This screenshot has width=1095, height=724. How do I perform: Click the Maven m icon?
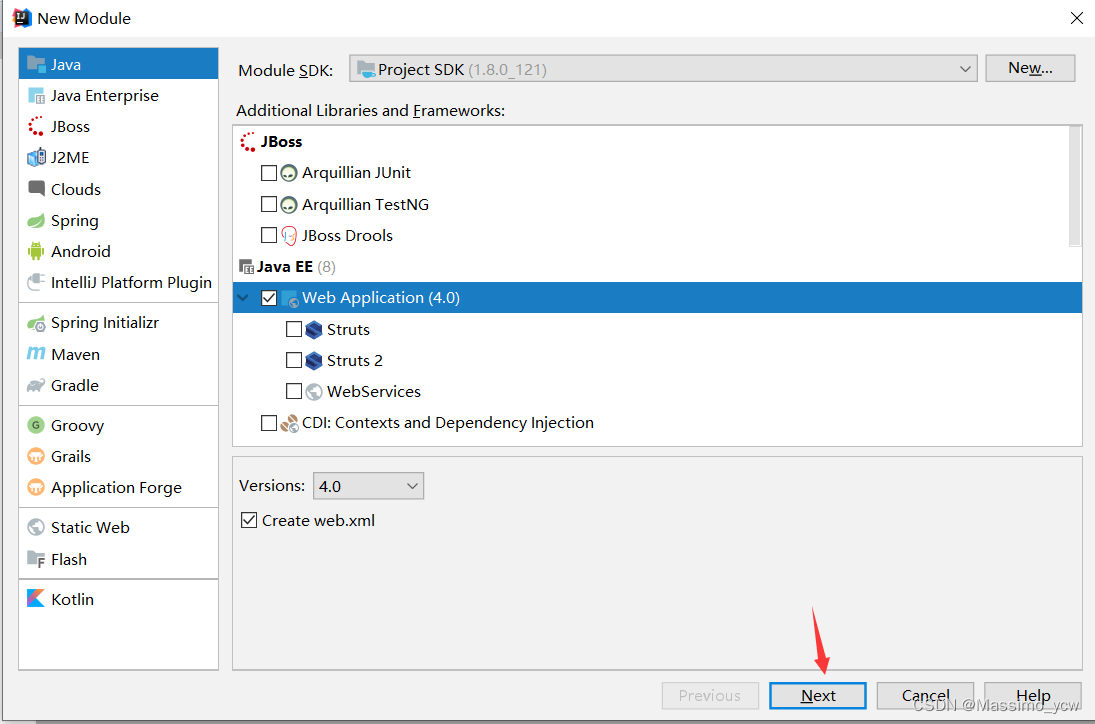coord(36,354)
